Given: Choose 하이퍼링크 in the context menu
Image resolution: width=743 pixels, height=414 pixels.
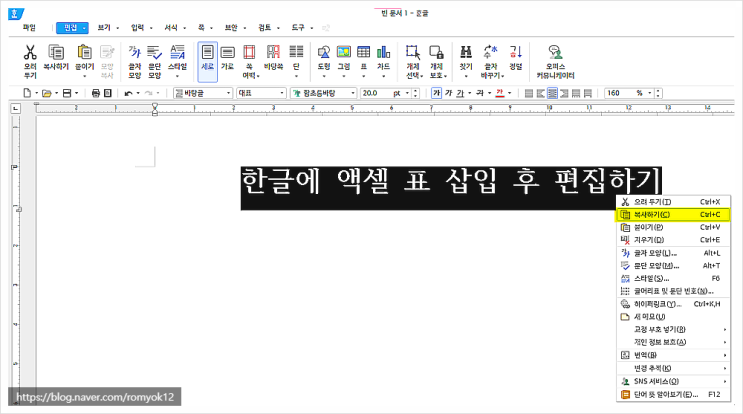Looking at the screenshot, I should pos(673,304).
